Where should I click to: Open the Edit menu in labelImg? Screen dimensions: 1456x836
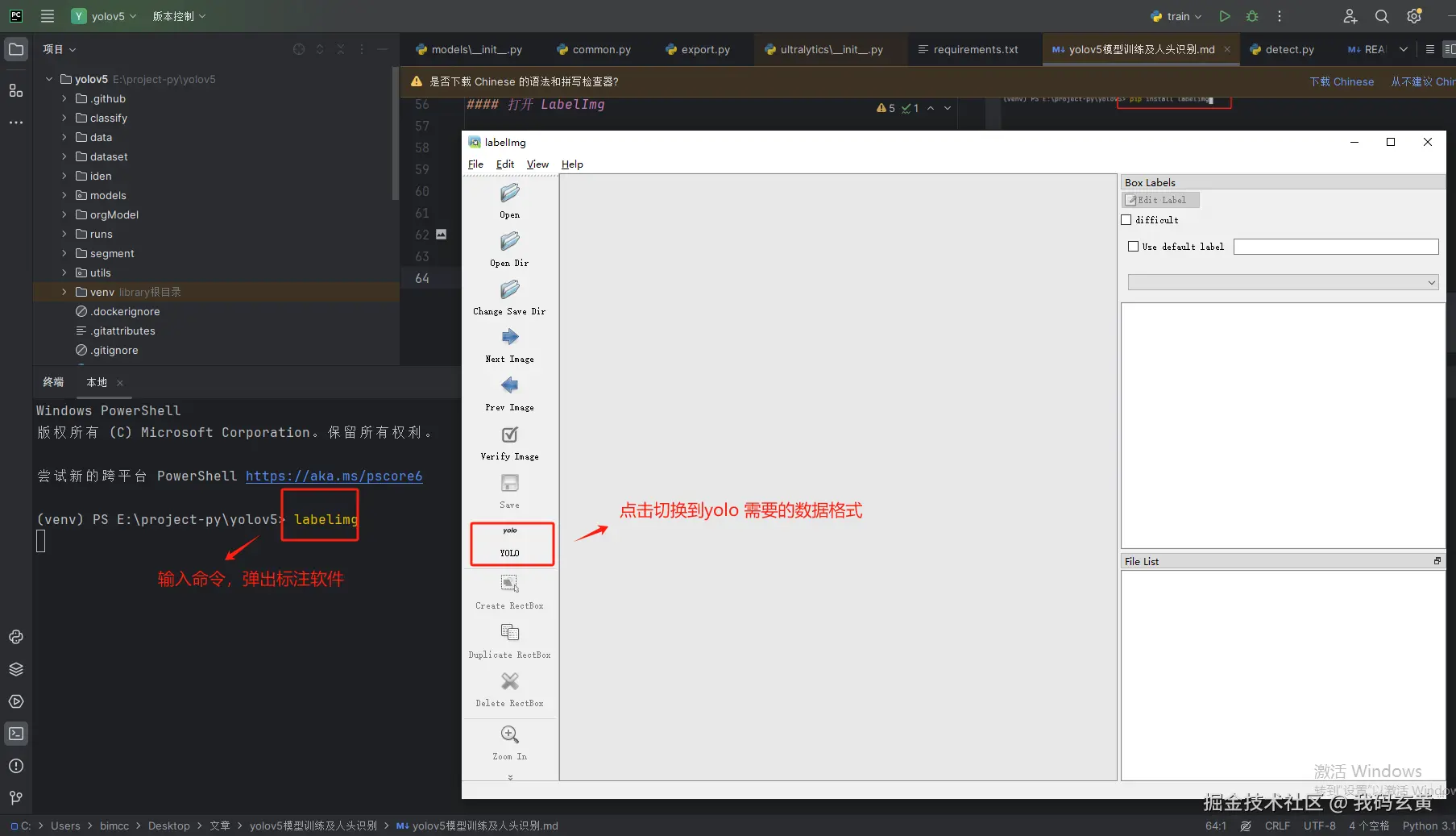(505, 164)
